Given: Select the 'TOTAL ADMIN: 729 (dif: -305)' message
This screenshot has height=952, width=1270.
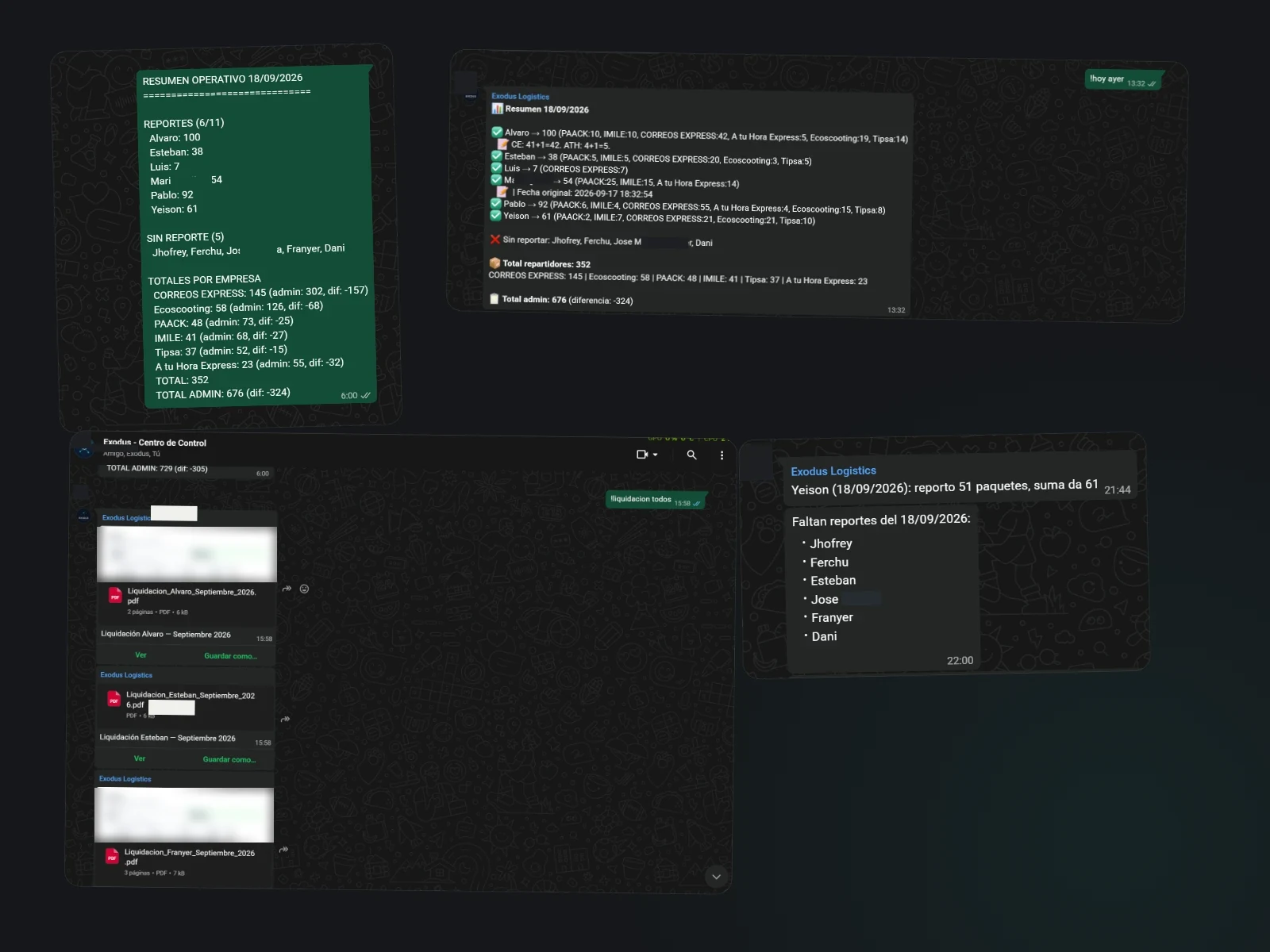Looking at the screenshot, I should click(157, 468).
